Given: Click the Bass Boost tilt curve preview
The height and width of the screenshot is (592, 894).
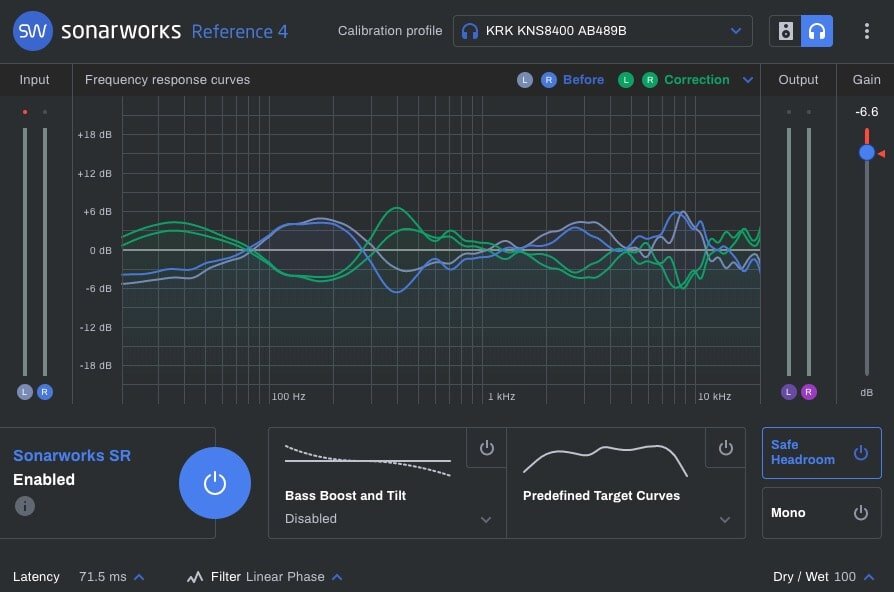Looking at the screenshot, I should pos(368,460).
